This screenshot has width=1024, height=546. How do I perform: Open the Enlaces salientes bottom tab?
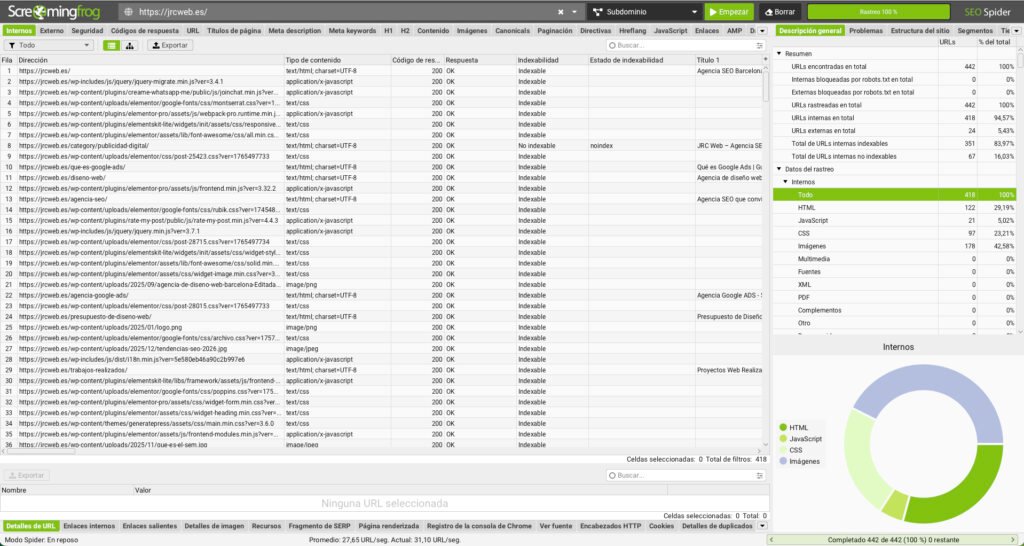pos(150,526)
